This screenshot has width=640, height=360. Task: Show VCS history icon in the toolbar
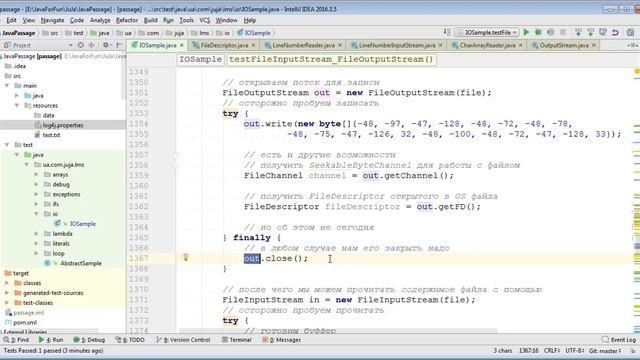click(603, 32)
